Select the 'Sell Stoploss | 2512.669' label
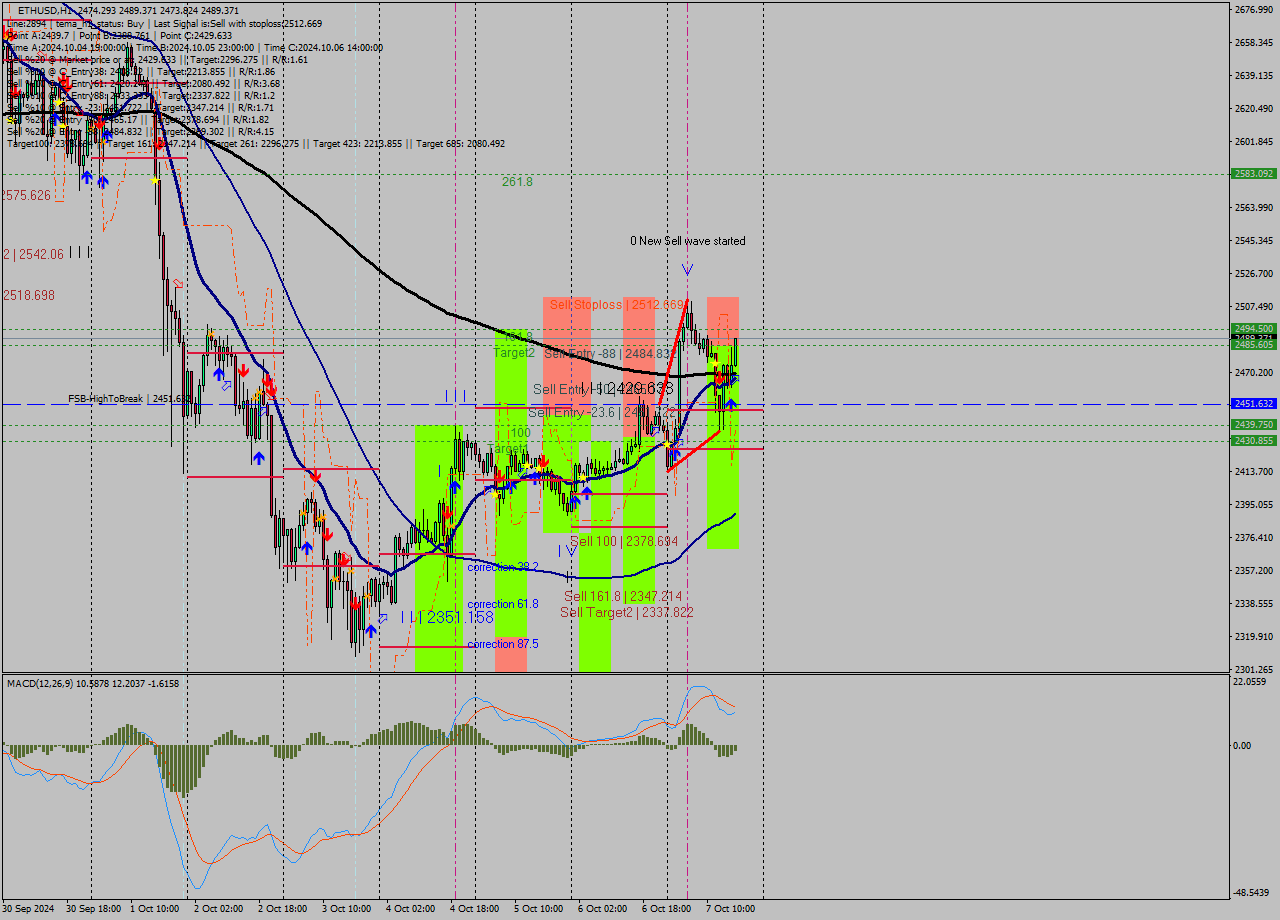The image size is (1280, 920). (x=616, y=304)
